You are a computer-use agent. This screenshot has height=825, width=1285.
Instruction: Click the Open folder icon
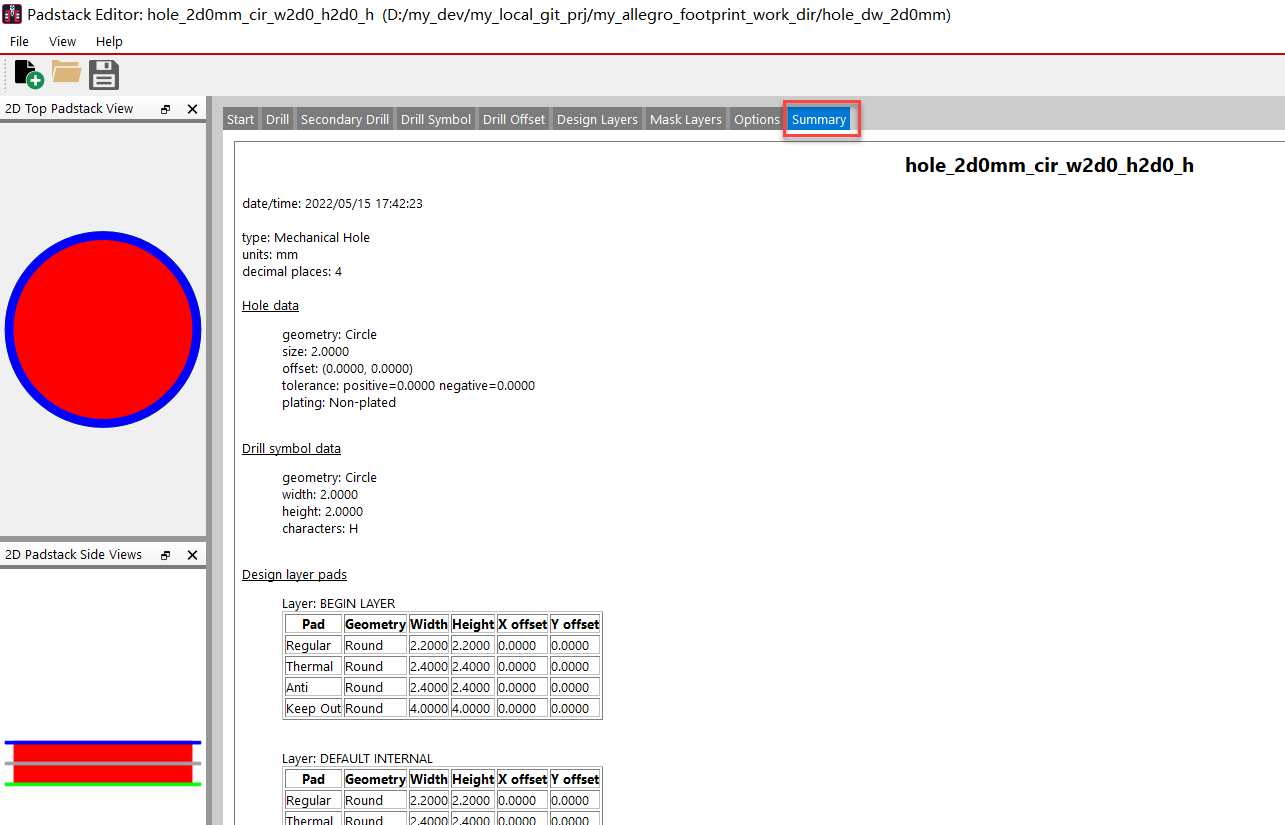point(66,72)
